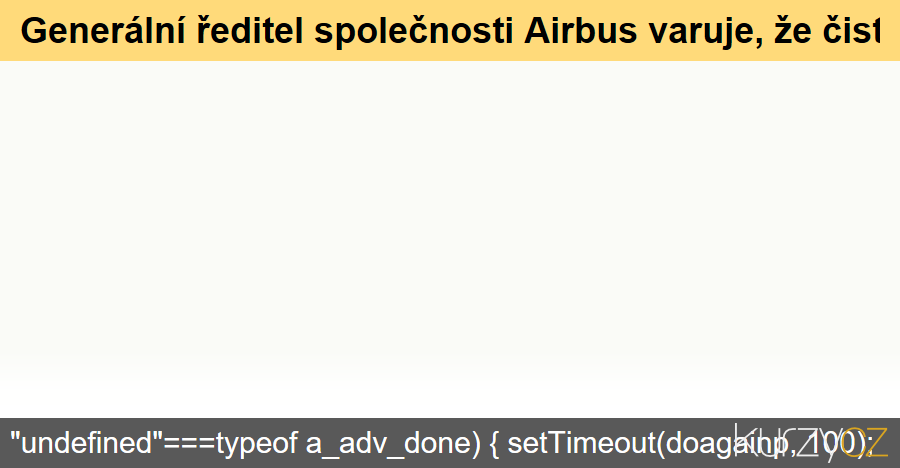Click the word 'Airbus' in the headline

pyautogui.click(x=580, y=30)
